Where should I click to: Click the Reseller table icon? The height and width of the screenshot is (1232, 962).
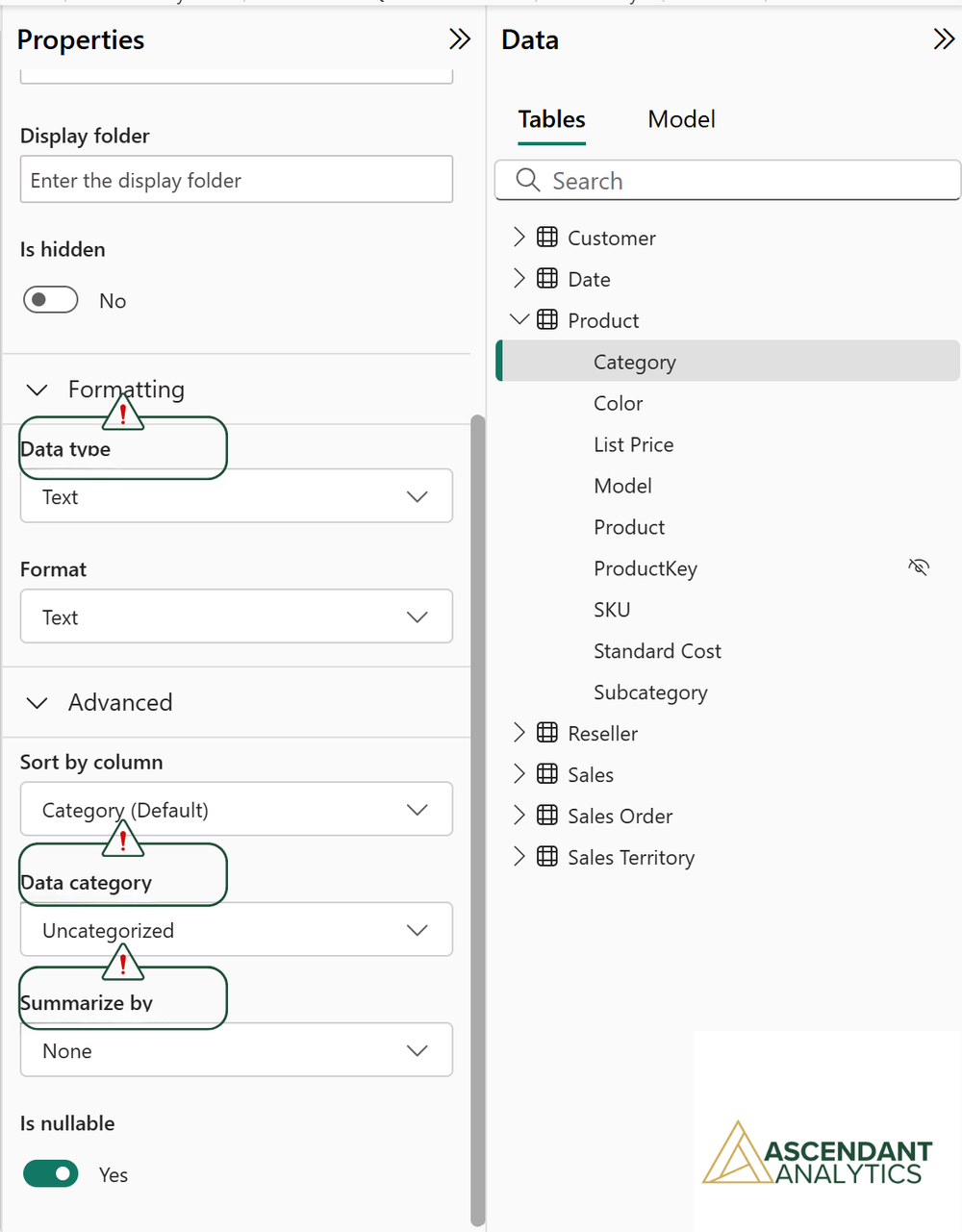tap(547, 733)
